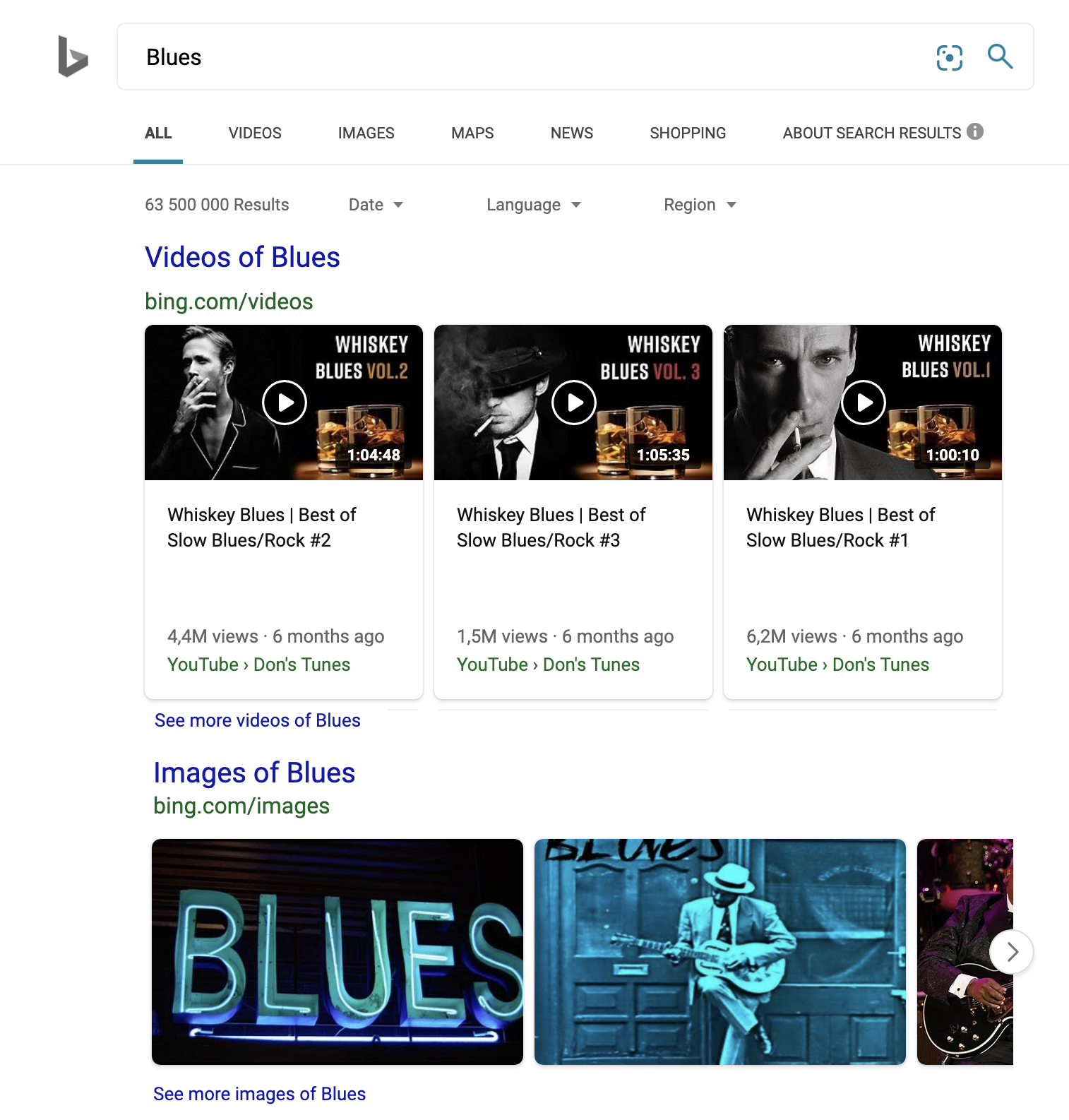Click 'See more videos of Blues' link
The width and height of the screenshot is (1069, 1120).
point(257,720)
